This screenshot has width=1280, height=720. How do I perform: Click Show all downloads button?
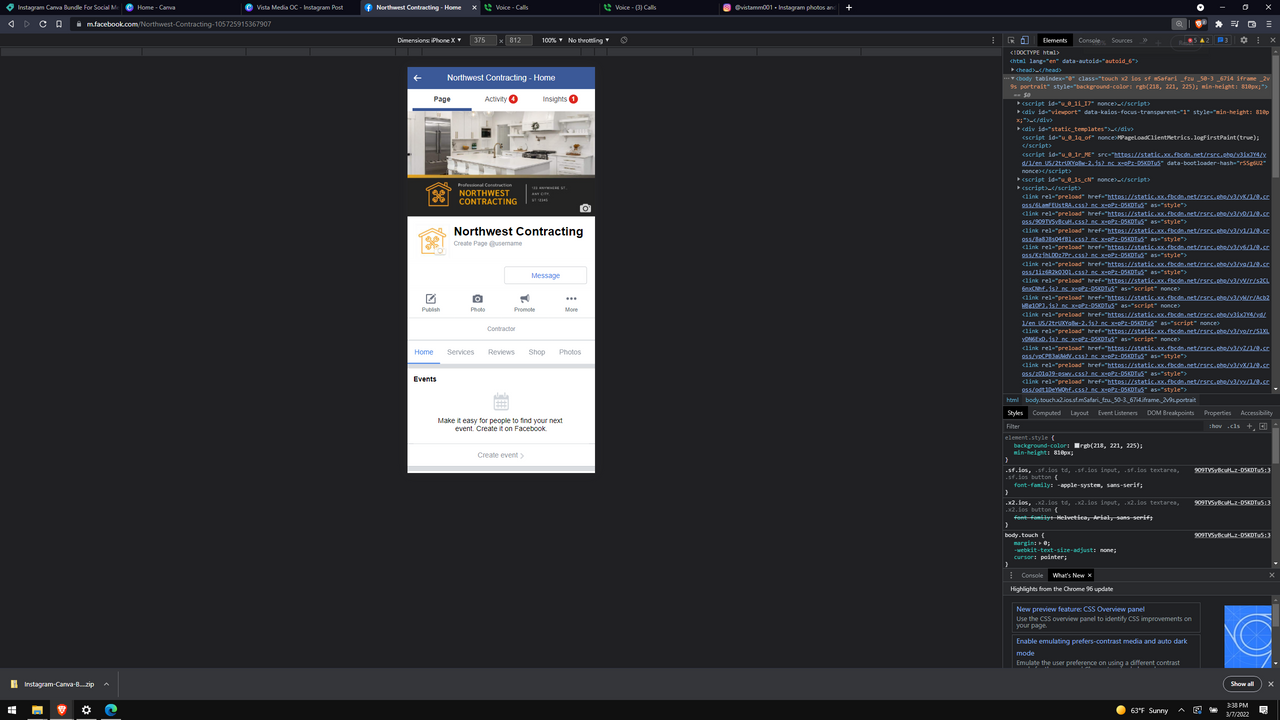click(x=1242, y=684)
